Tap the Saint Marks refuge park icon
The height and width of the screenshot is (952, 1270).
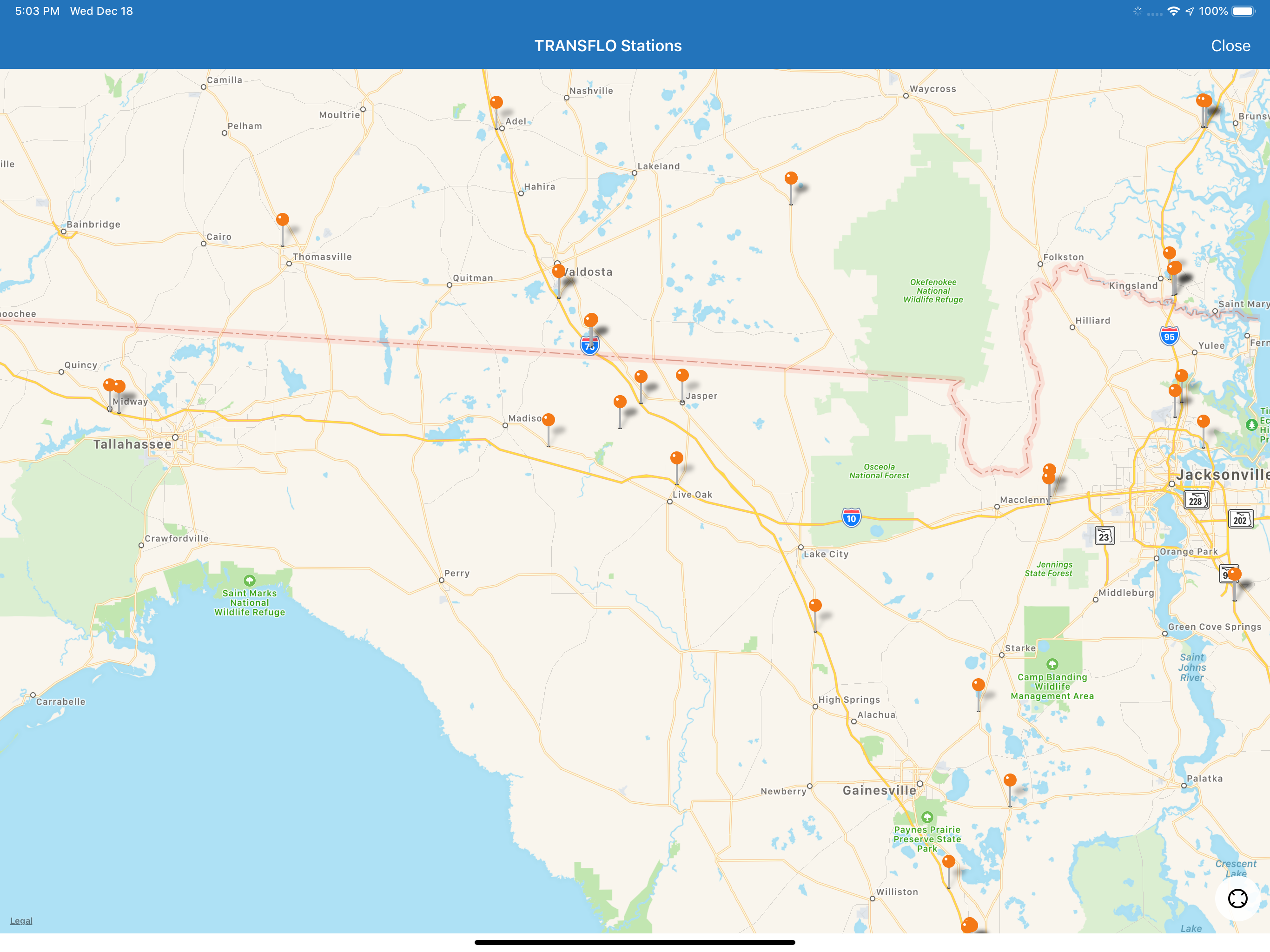click(249, 580)
